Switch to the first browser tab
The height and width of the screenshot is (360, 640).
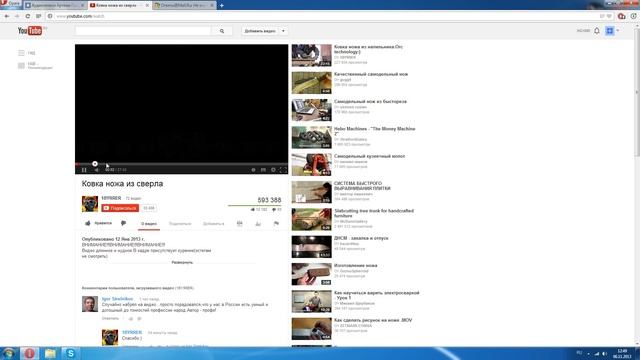[x=54, y=5]
